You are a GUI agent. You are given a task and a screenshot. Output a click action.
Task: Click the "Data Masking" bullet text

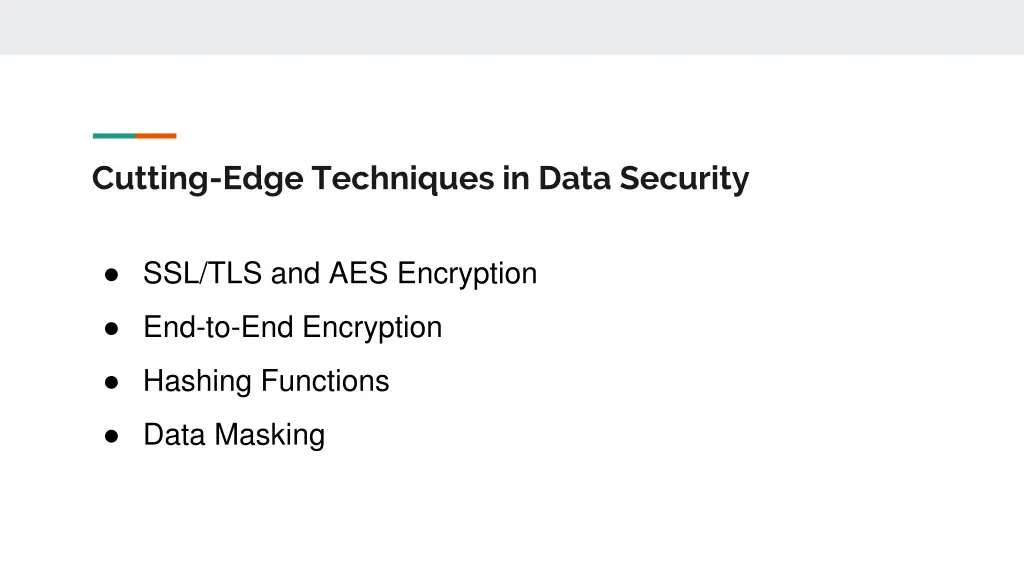tap(234, 435)
